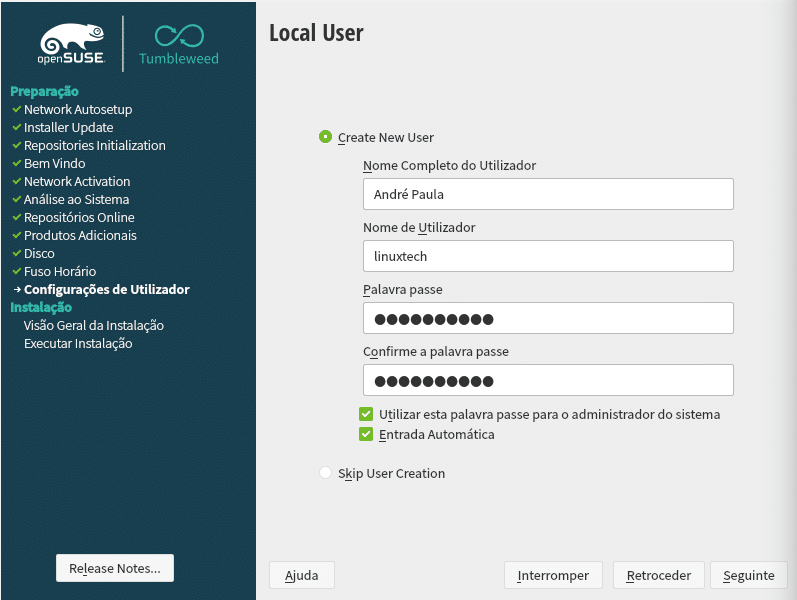The height and width of the screenshot is (600, 797).
Task: Click the Confirme a palavra passe field
Action: point(548,380)
